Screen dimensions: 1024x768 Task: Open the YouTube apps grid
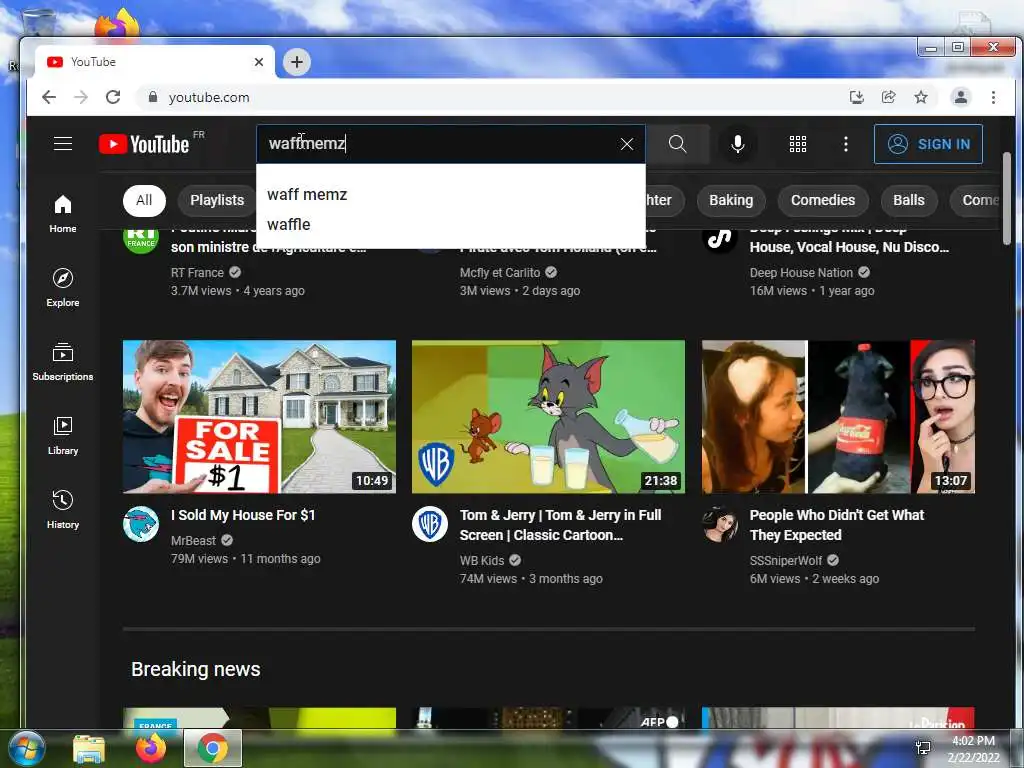pos(797,144)
